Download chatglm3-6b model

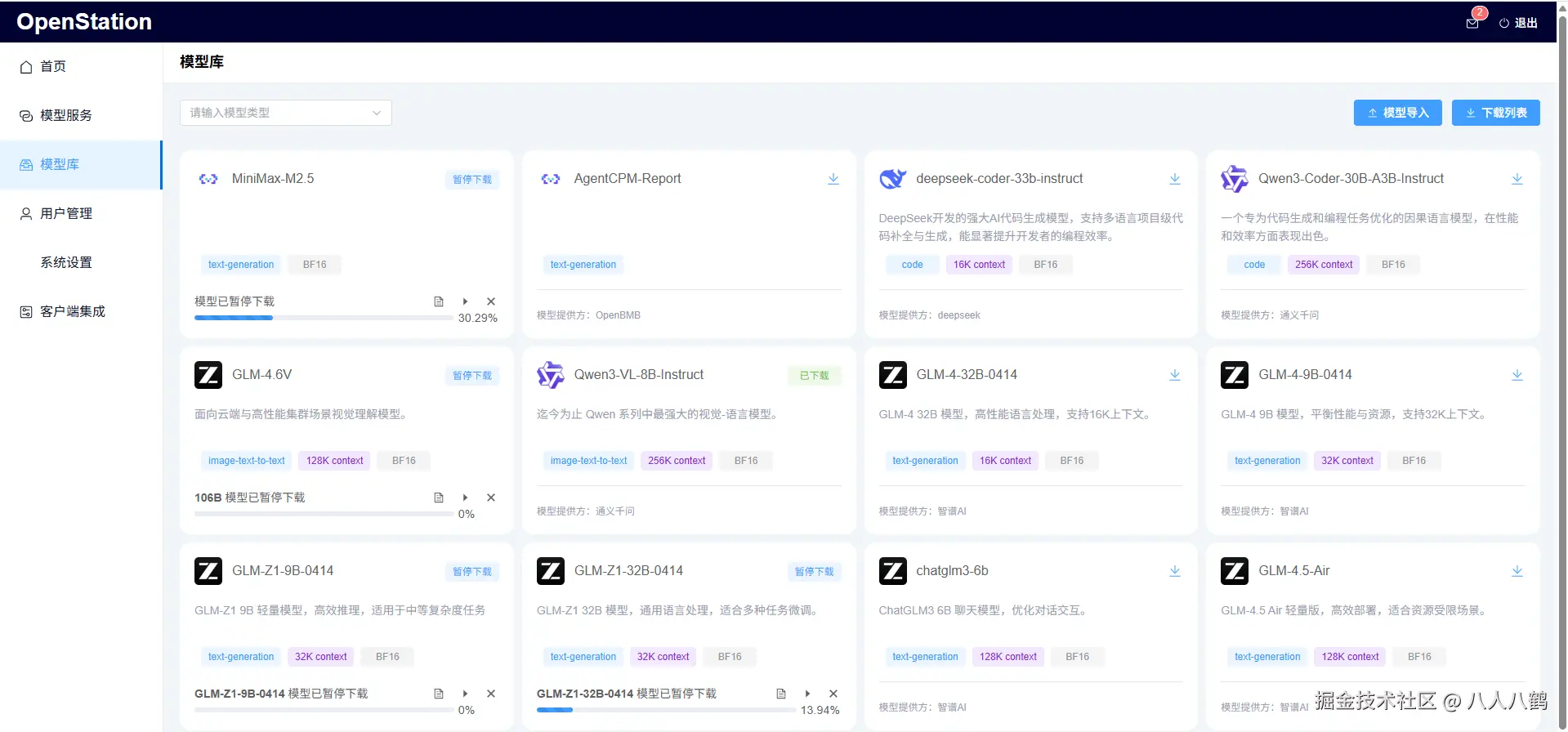(x=1174, y=571)
